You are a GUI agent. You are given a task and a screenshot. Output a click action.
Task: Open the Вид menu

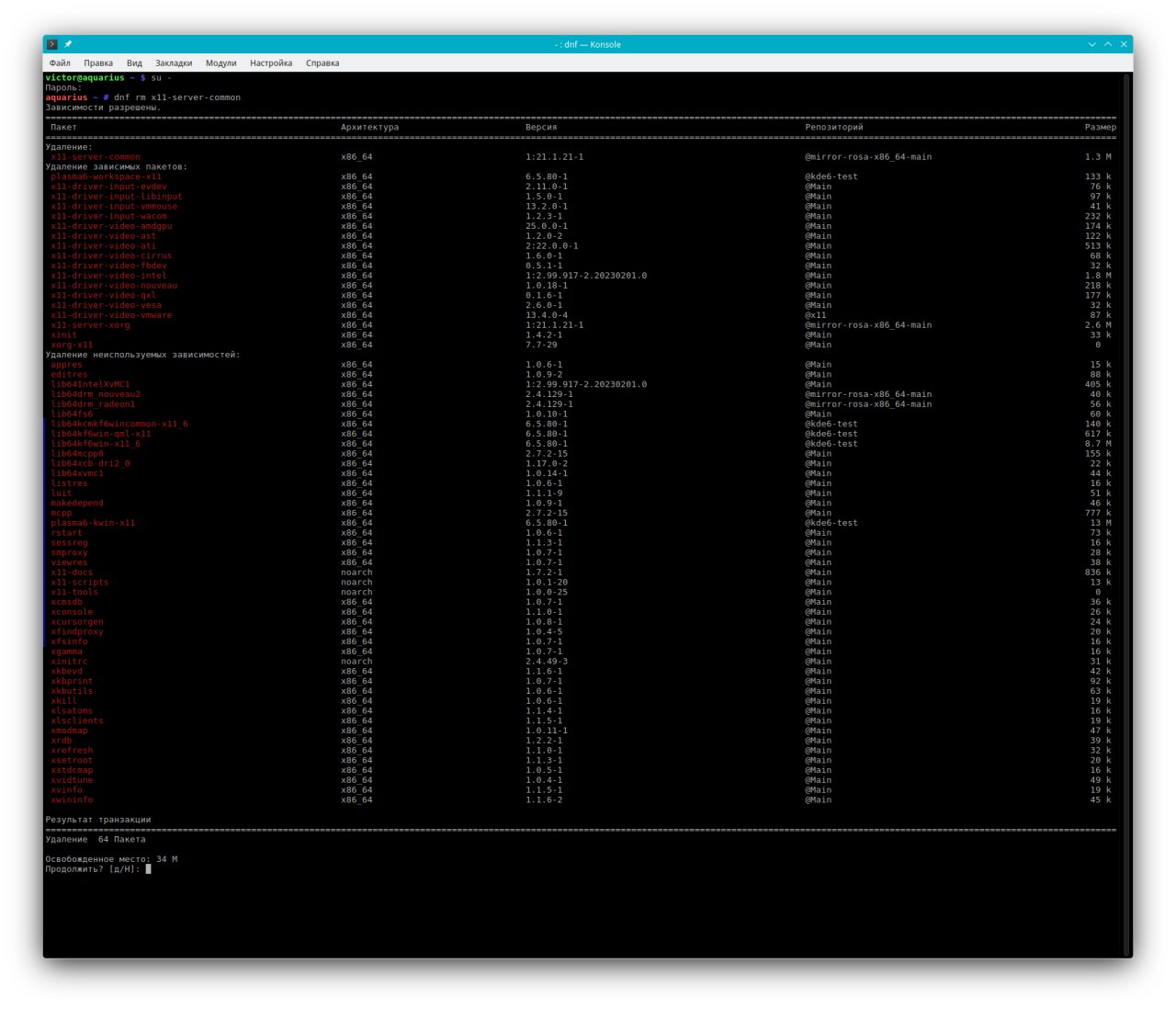point(134,63)
